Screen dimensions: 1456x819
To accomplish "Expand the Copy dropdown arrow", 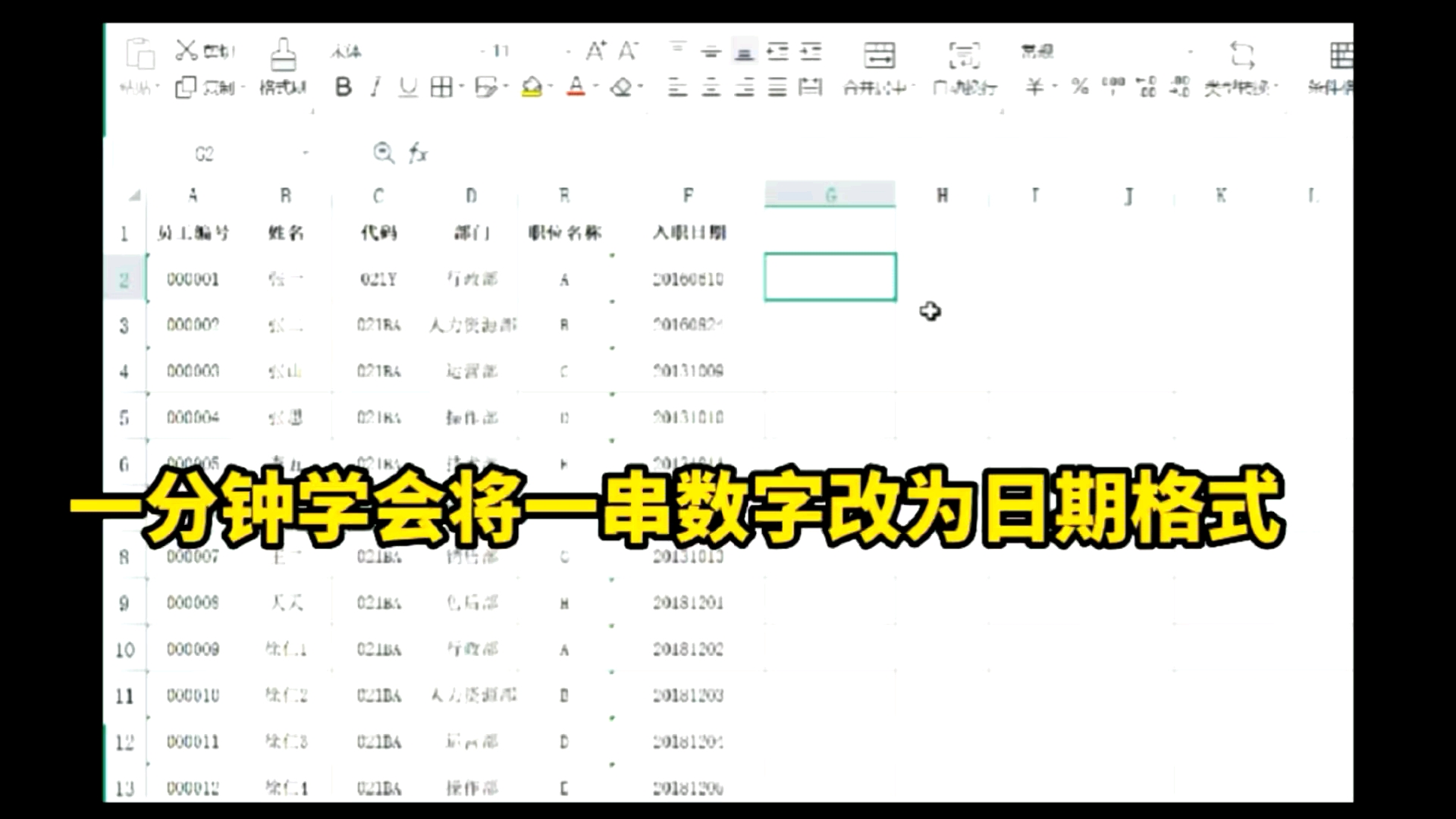I will (243, 88).
